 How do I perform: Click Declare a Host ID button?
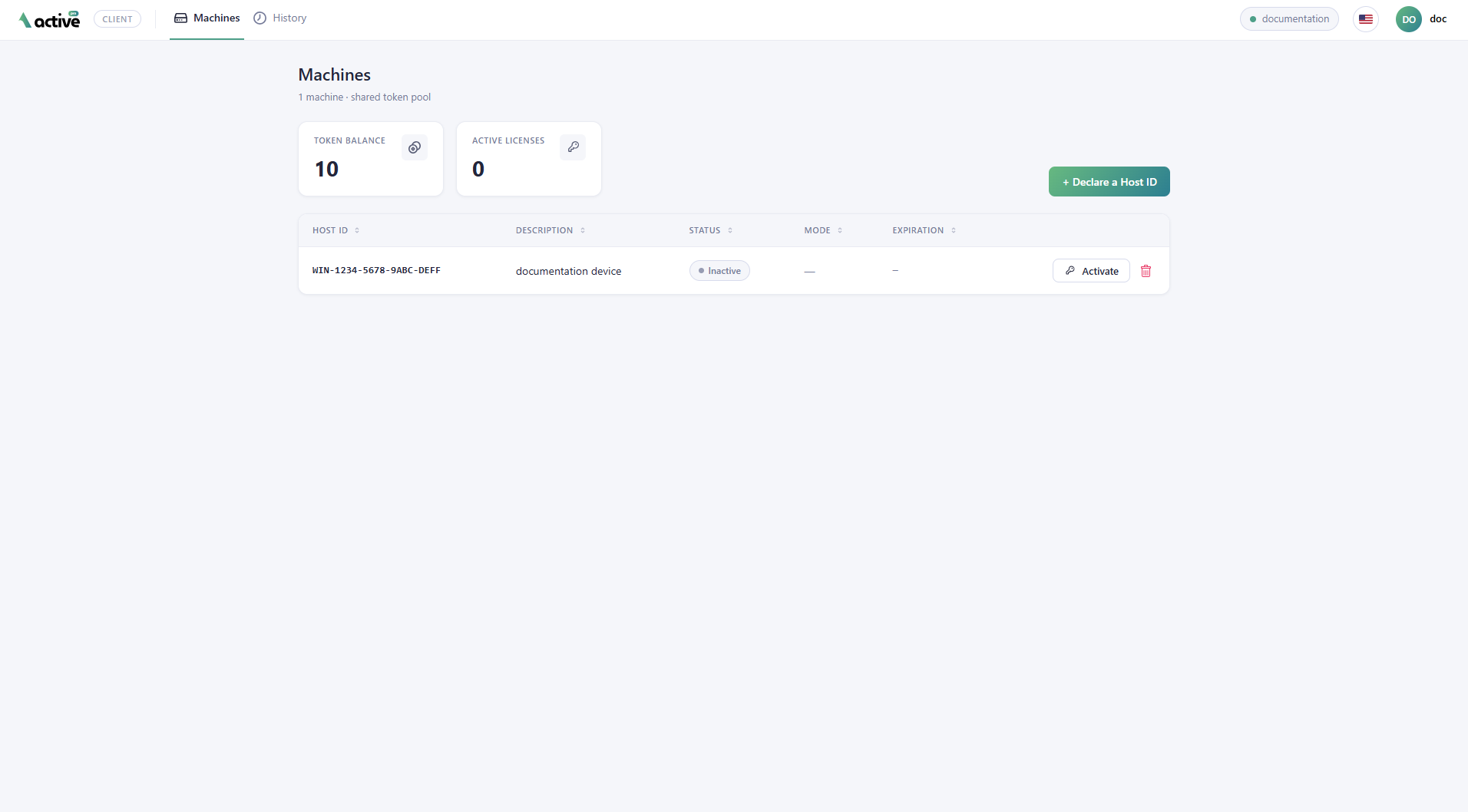1109,182
